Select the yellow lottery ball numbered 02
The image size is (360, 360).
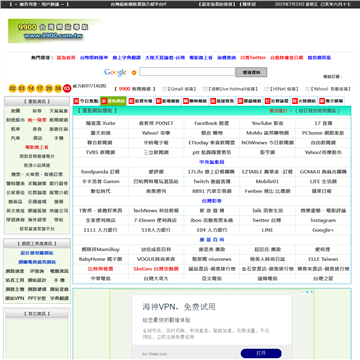[x=13, y=88]
